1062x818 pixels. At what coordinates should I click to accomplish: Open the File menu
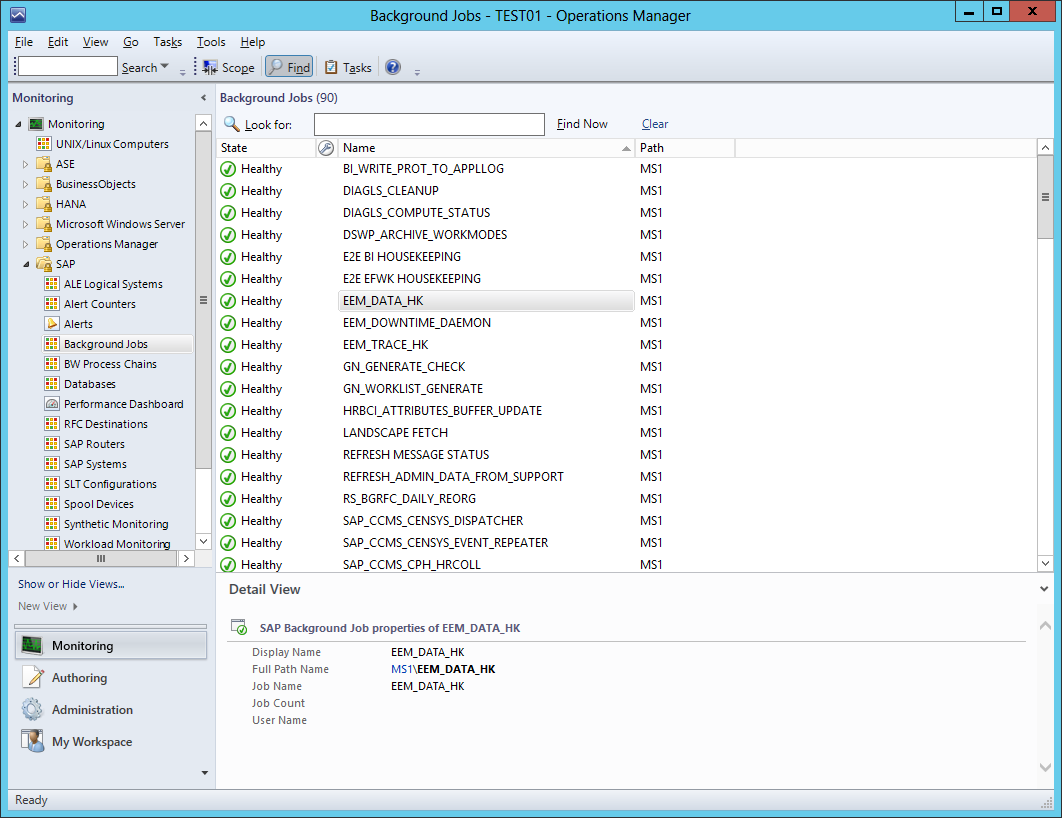pyautogui.click(x=24, y=42)
